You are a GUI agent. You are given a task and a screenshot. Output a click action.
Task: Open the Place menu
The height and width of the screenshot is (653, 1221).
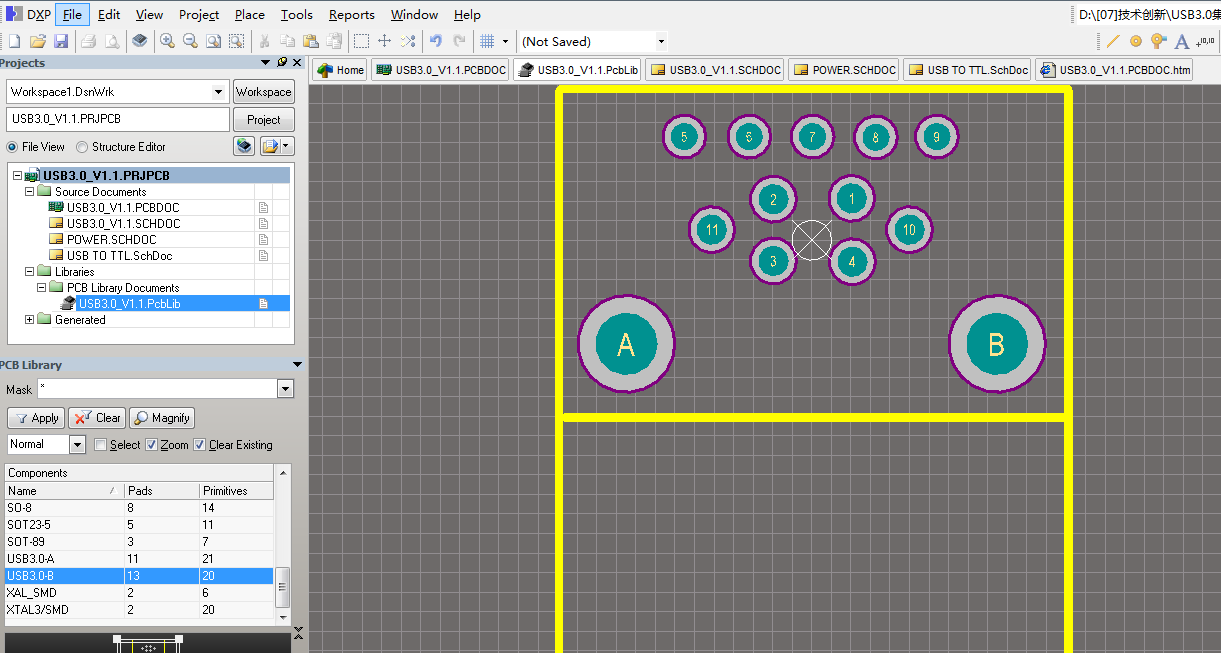[x=250, y=15]
